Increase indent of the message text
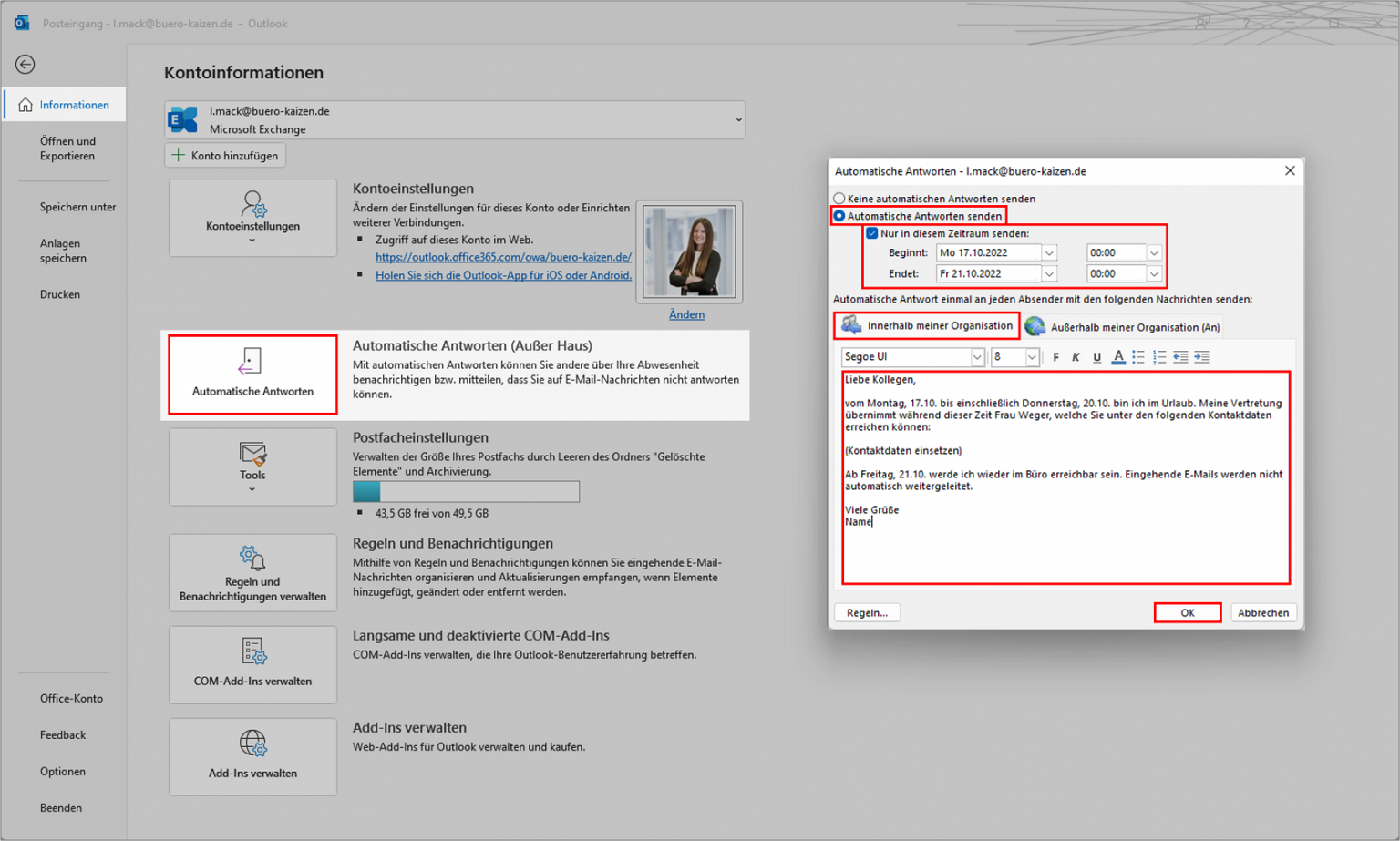 point(1201,357)
